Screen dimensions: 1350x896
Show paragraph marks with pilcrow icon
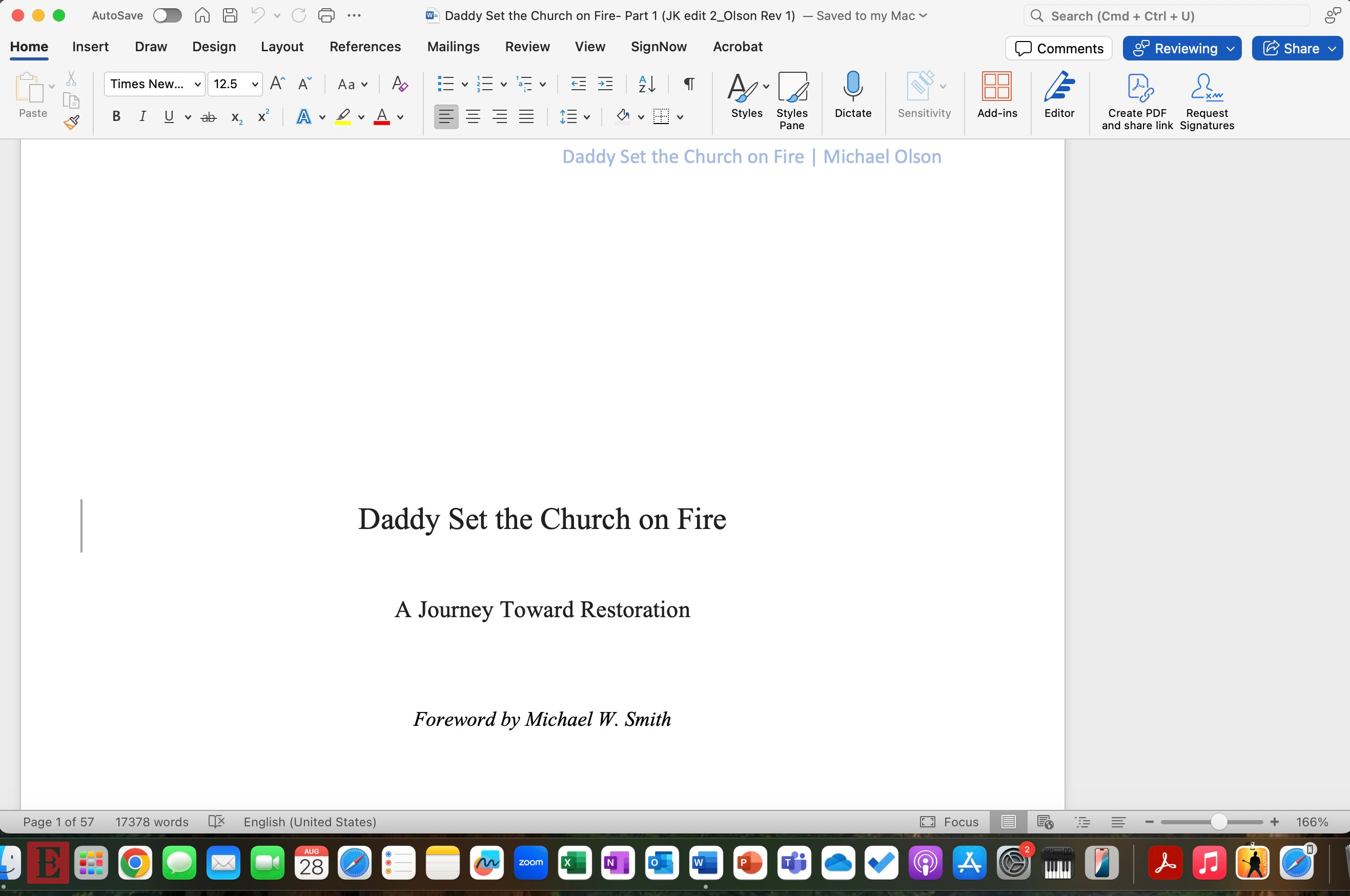[x=689, y=84]
